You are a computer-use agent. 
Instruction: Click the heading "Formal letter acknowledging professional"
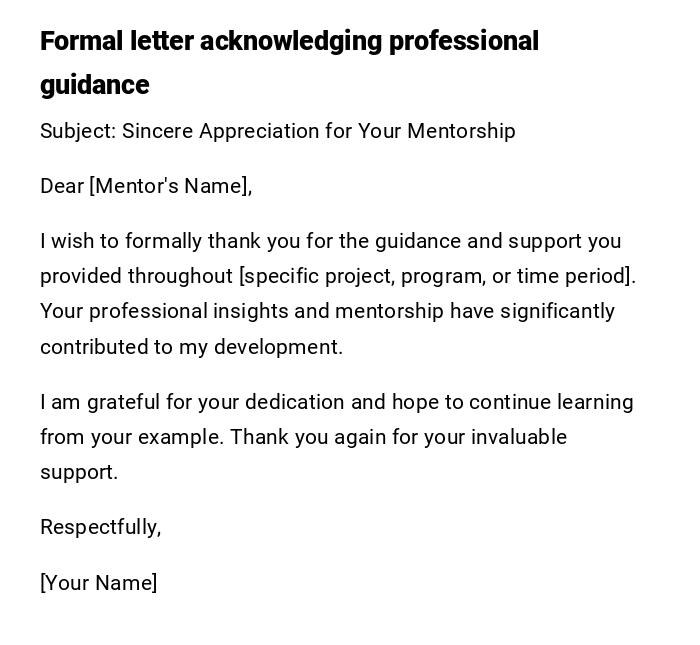(289, 42)
